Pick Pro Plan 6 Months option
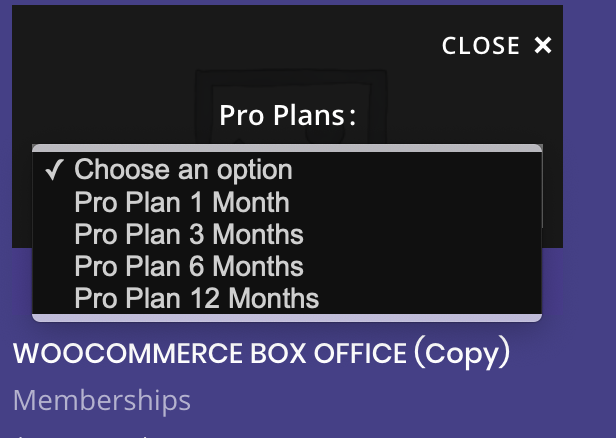The image size is (616, 438). [189, 267]
